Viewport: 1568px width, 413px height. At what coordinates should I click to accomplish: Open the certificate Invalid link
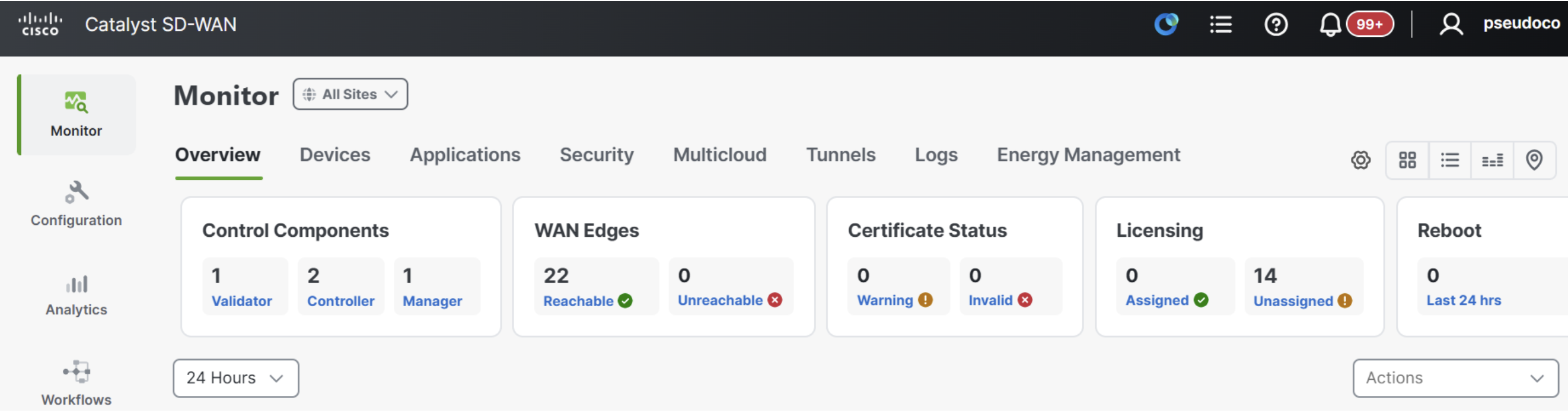click(x=990, y=300)
